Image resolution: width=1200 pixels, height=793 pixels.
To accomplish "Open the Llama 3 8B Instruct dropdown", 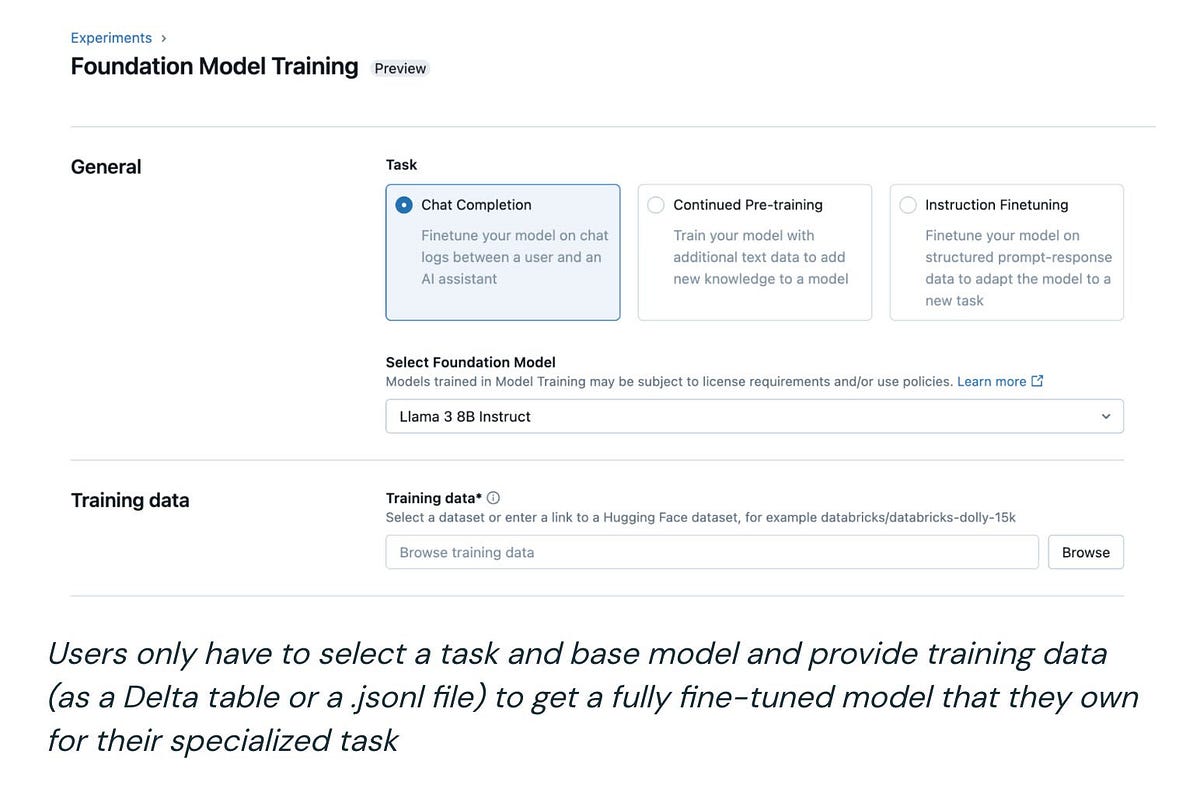I will 754,416.
